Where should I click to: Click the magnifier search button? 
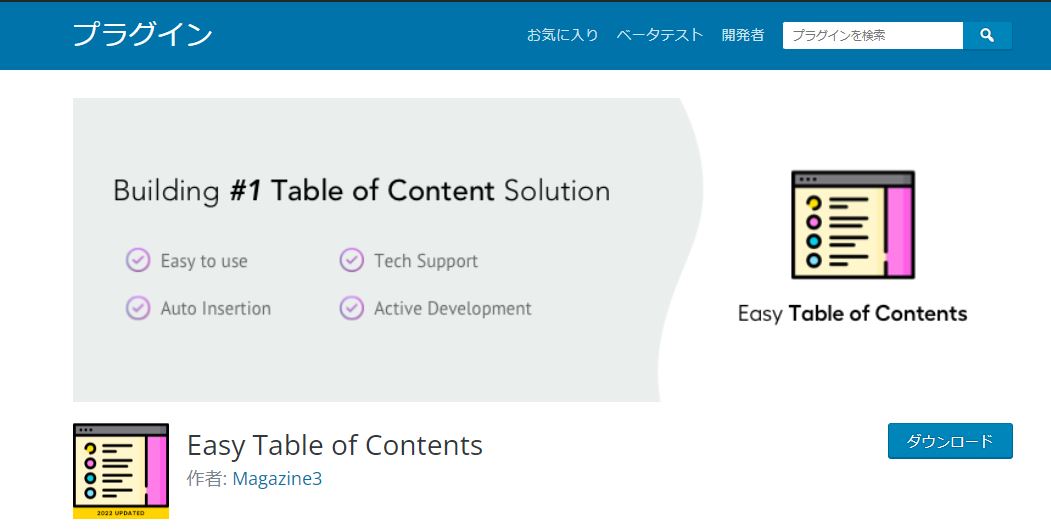(987, 36)
